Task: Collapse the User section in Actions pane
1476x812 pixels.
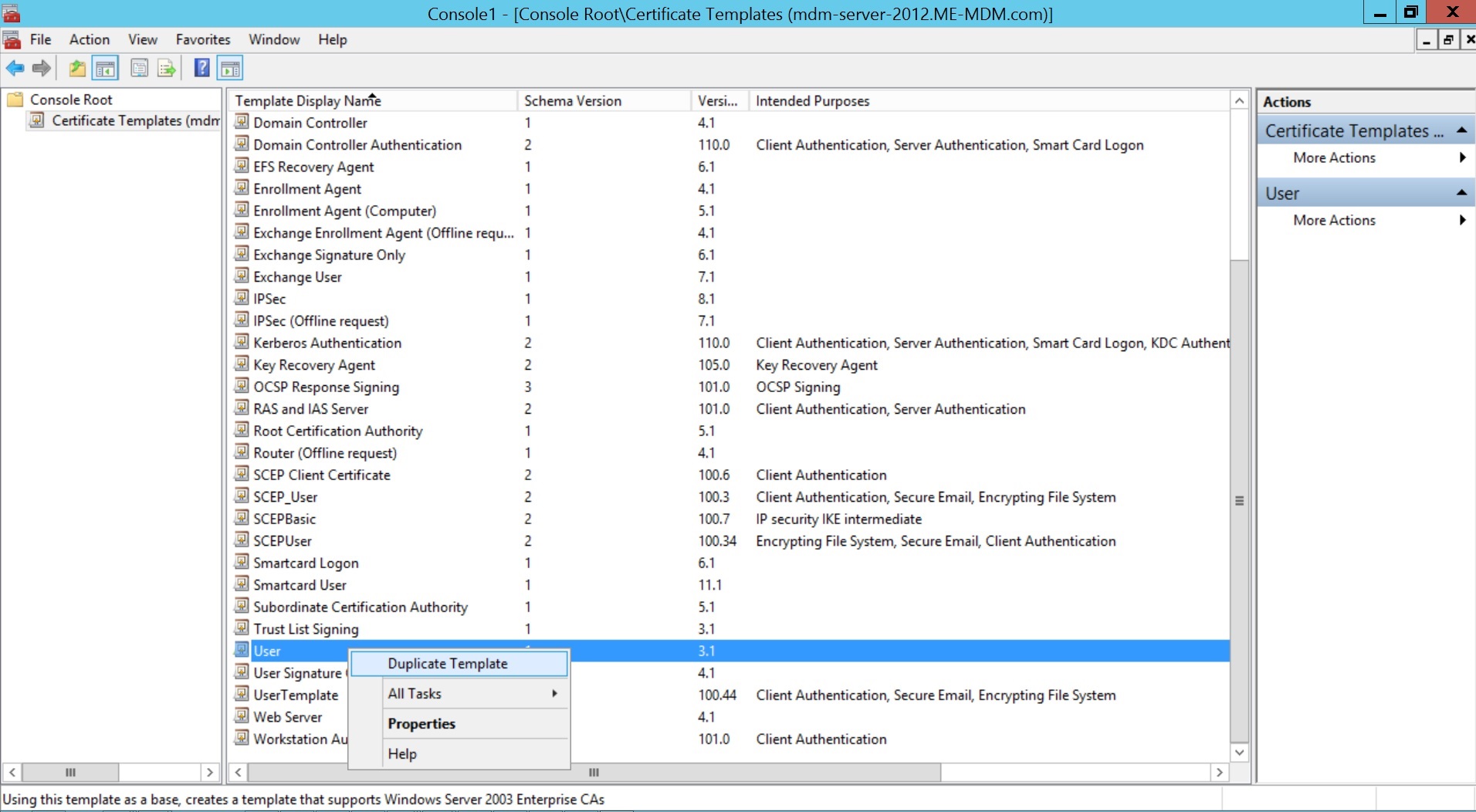Action: [x=1461, y=193]
